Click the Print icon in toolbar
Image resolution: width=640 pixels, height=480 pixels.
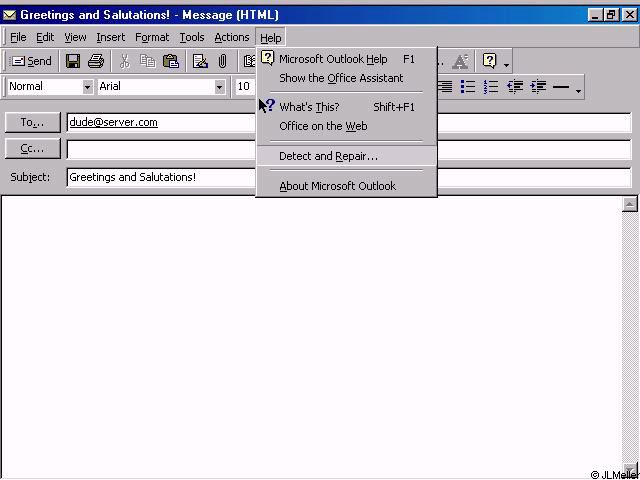pyautogui.click(x=96, y=61)
